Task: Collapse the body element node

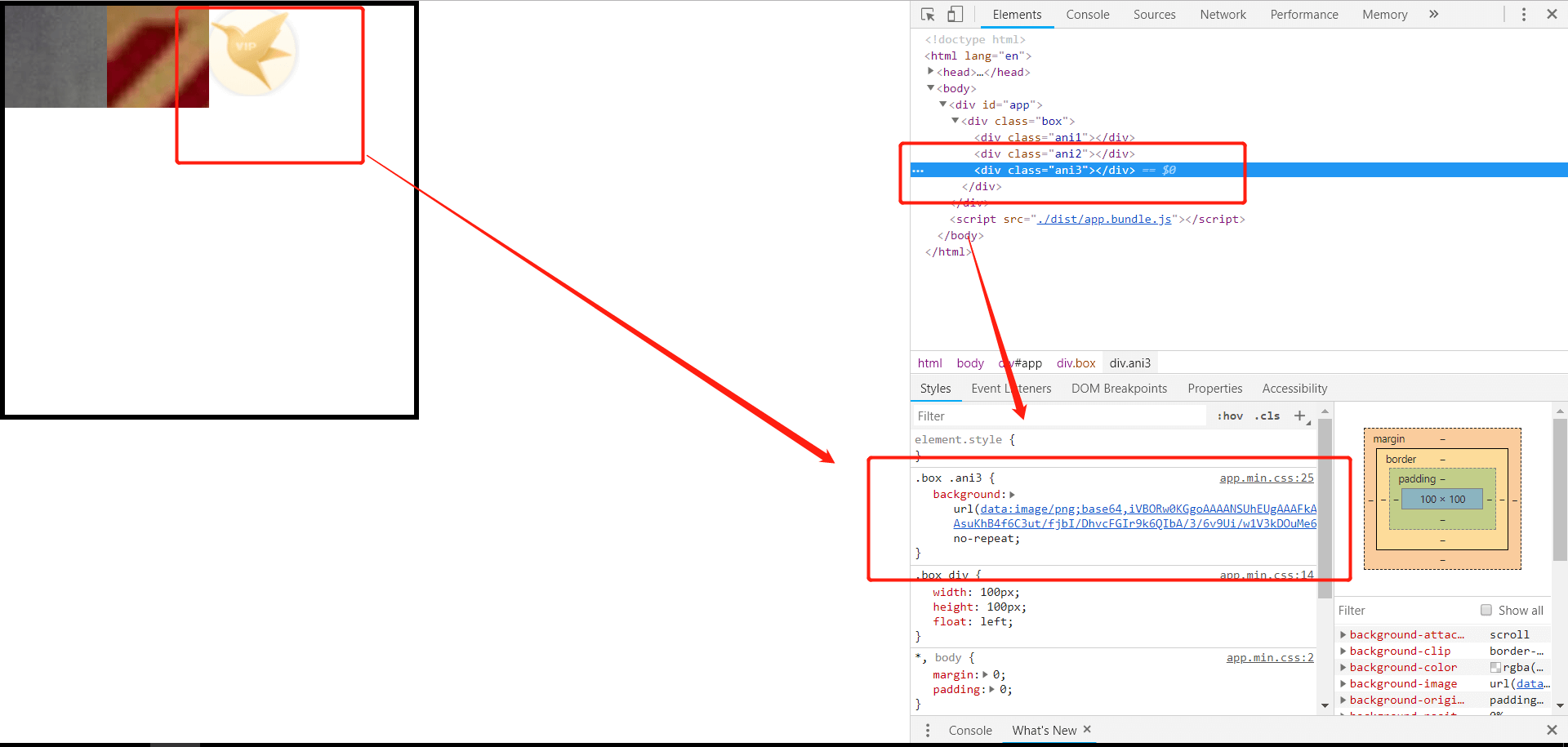Action: coord(931,88)
